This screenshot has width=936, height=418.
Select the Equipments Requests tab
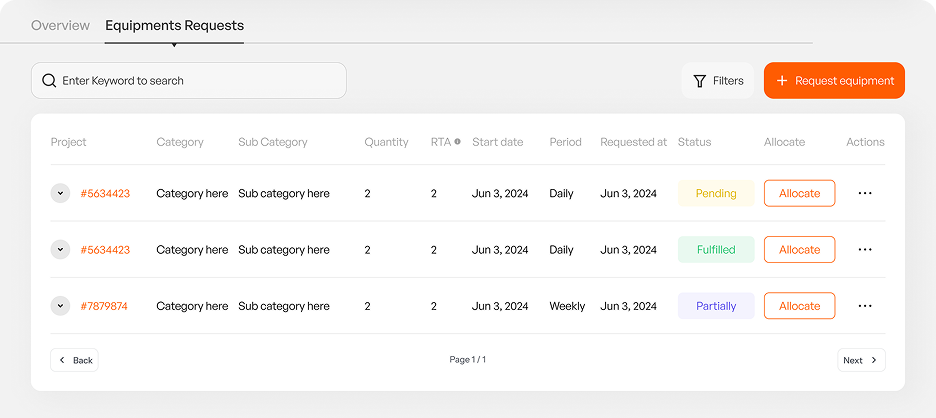[174, 25]
